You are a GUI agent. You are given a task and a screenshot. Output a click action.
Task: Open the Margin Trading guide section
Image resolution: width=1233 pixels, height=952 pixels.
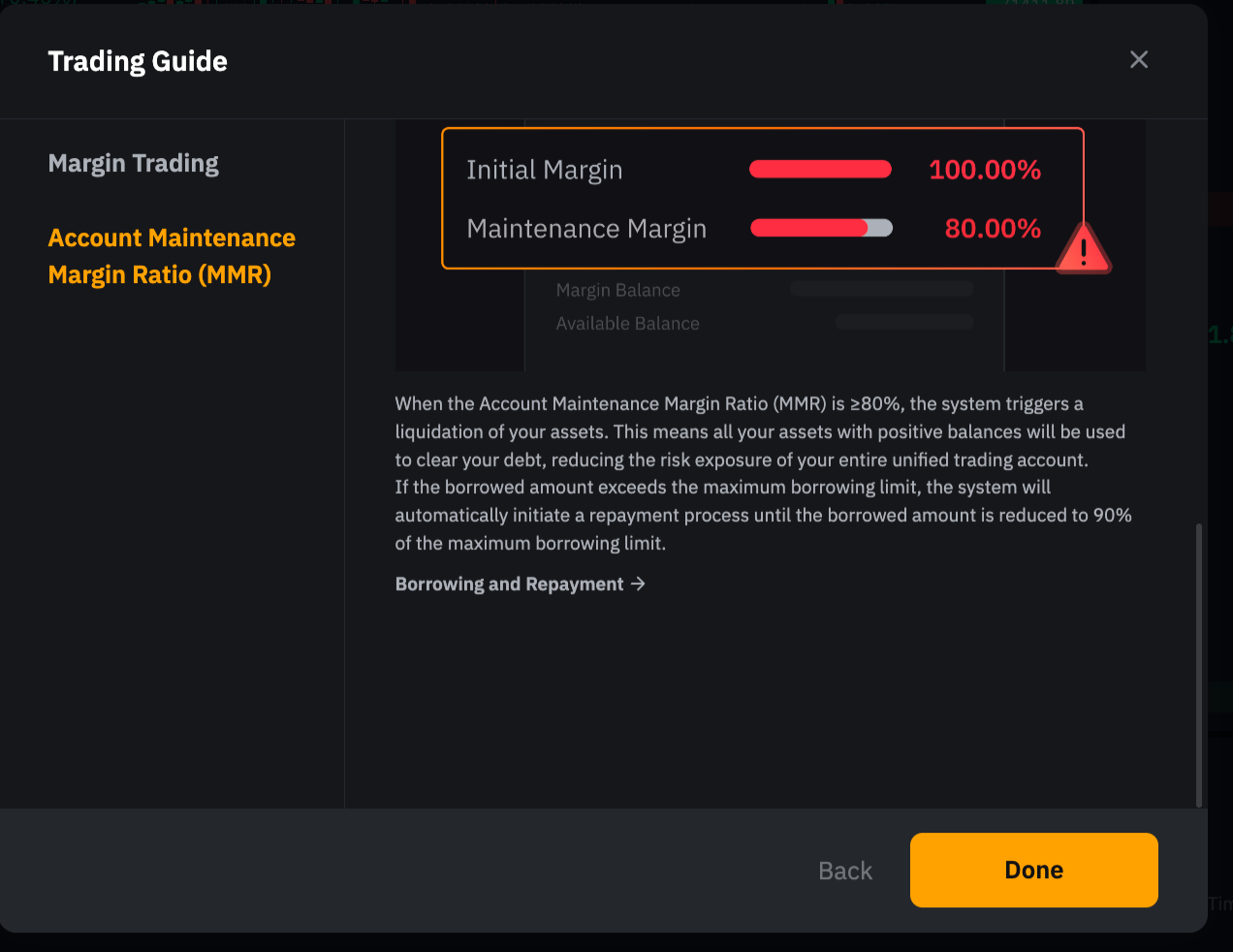[134, 164]
